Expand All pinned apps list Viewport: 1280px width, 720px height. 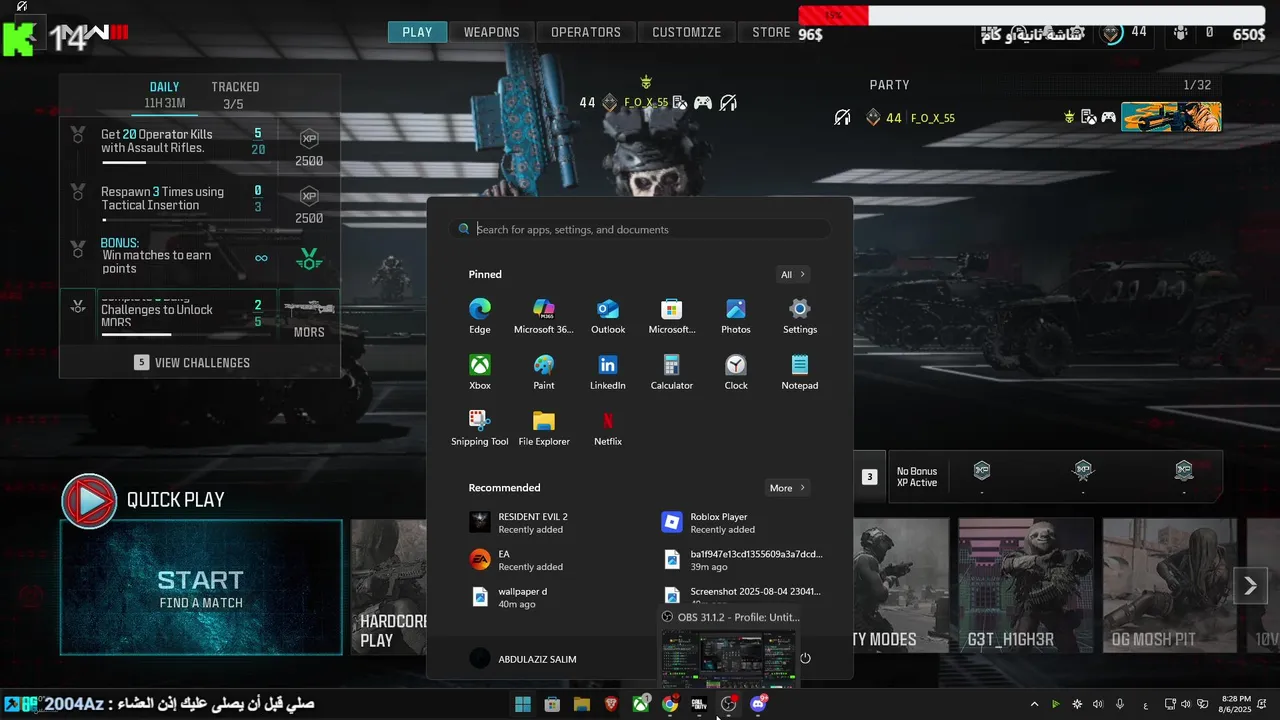pos(793,274)
